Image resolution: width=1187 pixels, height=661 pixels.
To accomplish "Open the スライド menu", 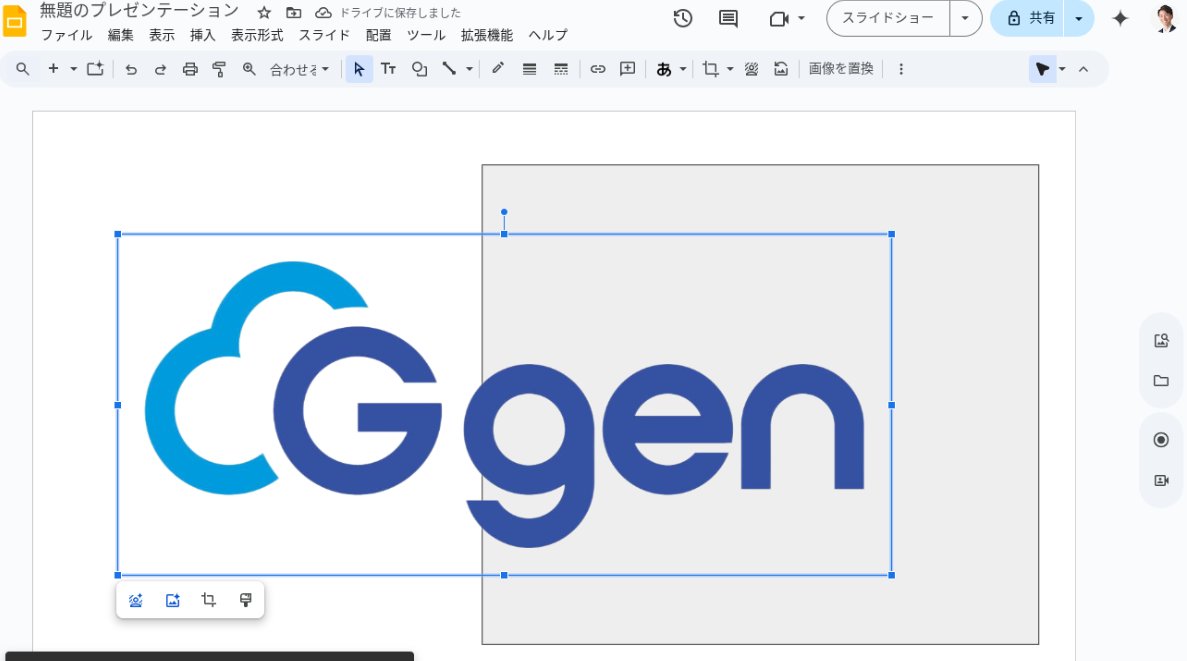I will (324, 36).
